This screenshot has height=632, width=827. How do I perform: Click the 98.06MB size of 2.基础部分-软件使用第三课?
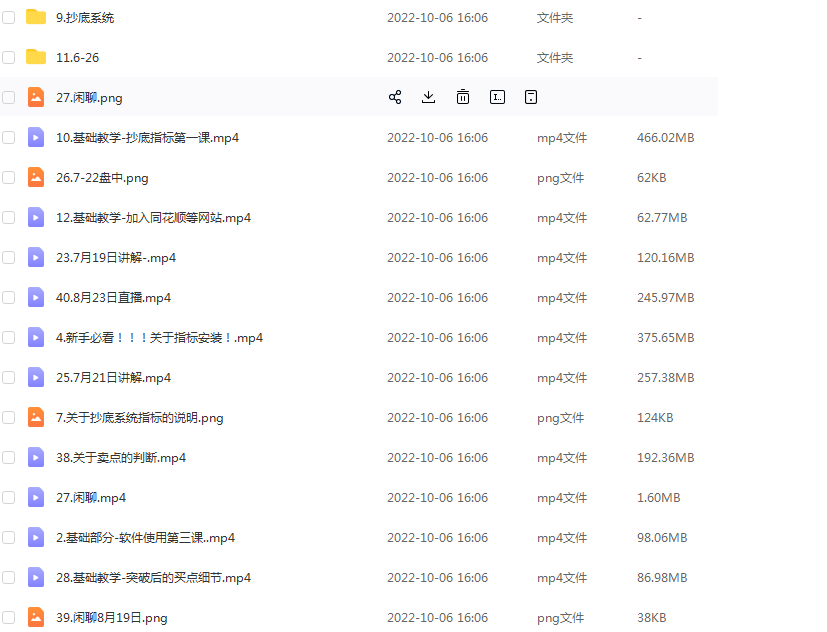(662, 538)
